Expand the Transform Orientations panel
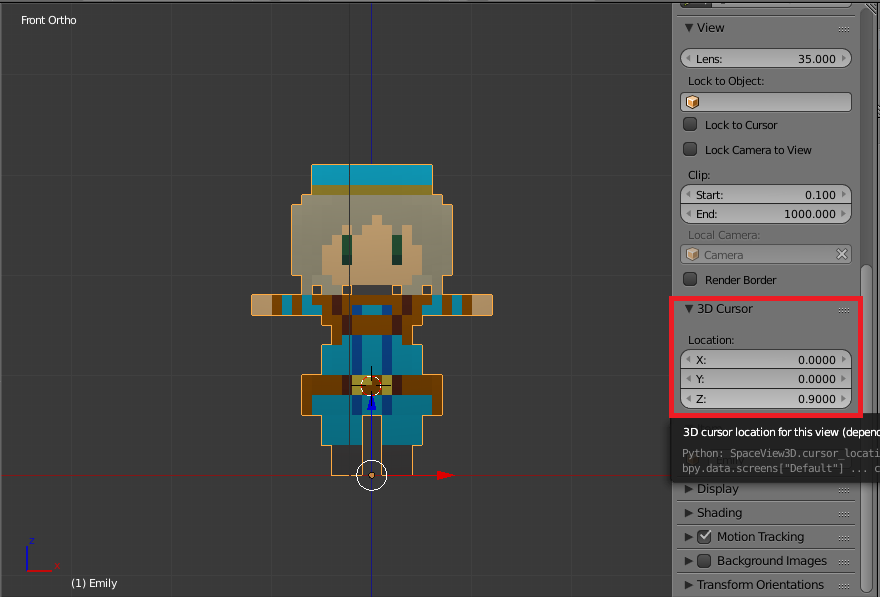Screen dimensions: 880x597 689,585
